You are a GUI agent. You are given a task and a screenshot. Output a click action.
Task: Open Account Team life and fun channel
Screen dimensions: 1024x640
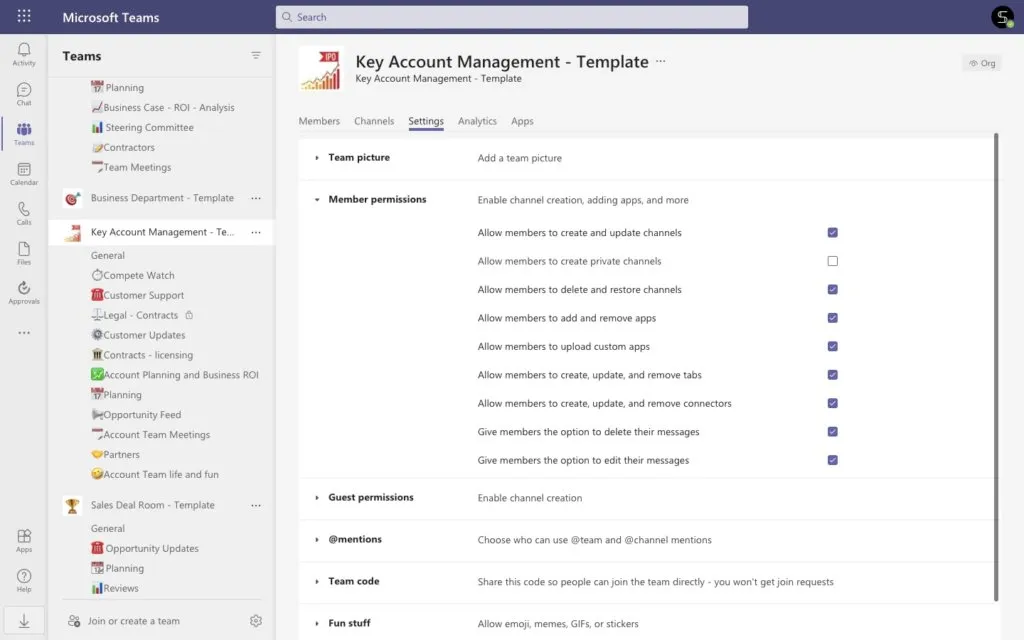click(x=155, y=475)
